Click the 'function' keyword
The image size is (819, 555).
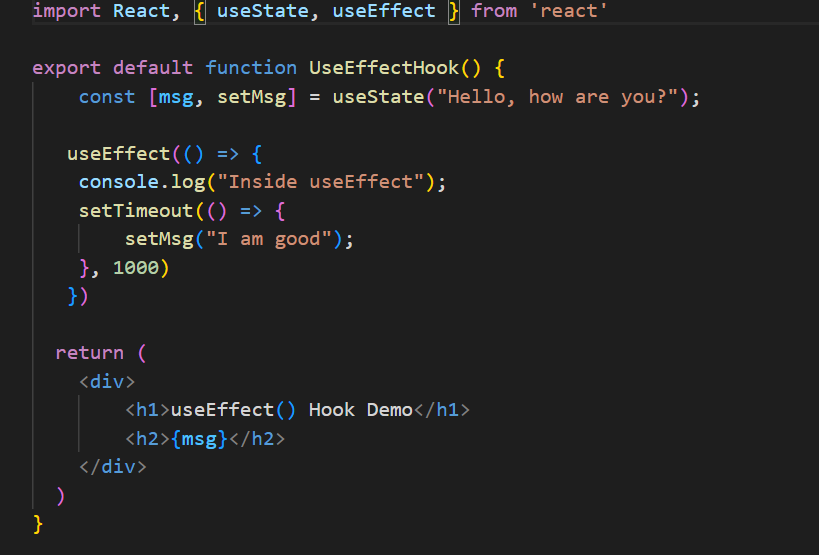click(251, 68)
